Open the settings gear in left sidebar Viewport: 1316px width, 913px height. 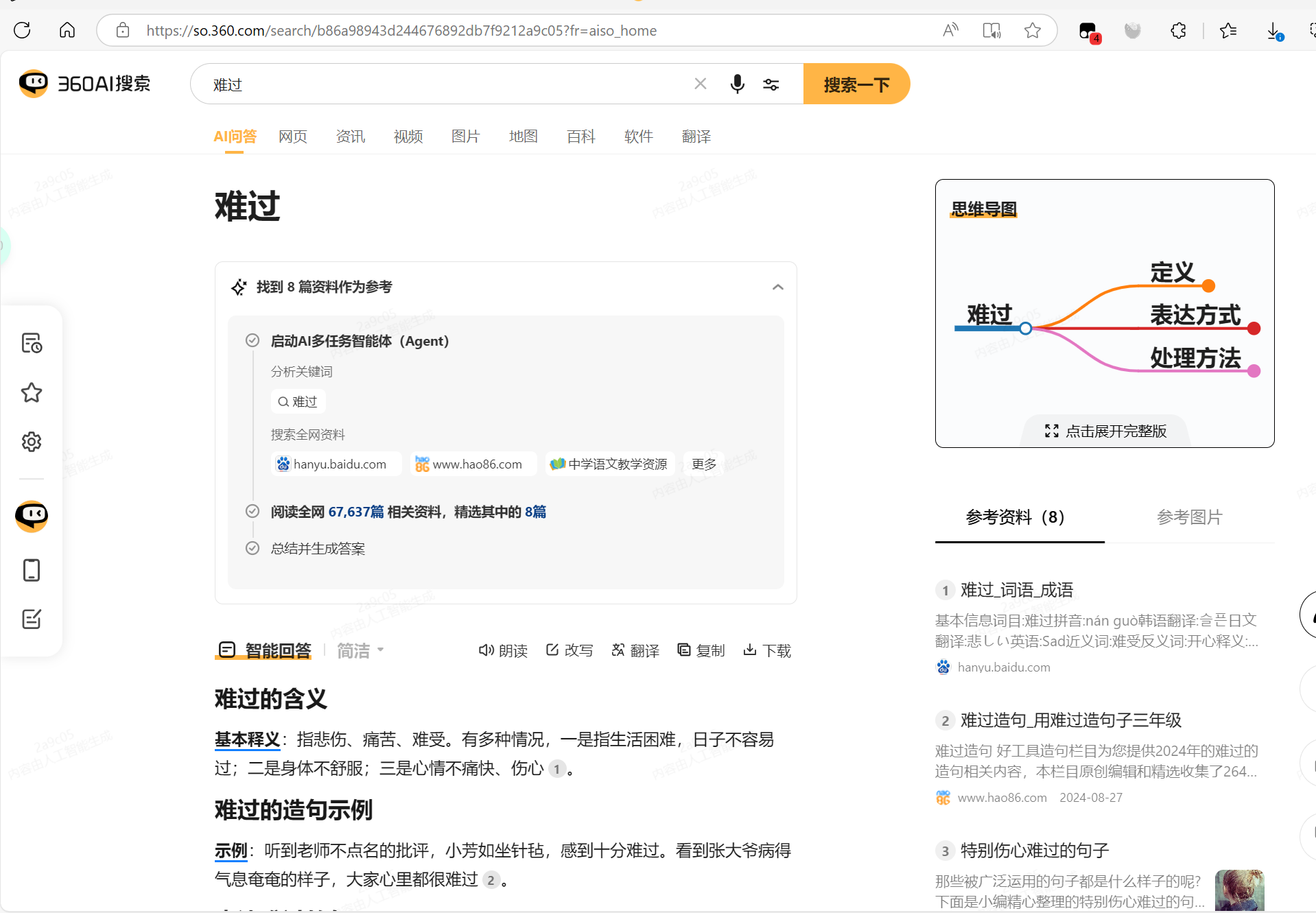(x=32, y=442)
